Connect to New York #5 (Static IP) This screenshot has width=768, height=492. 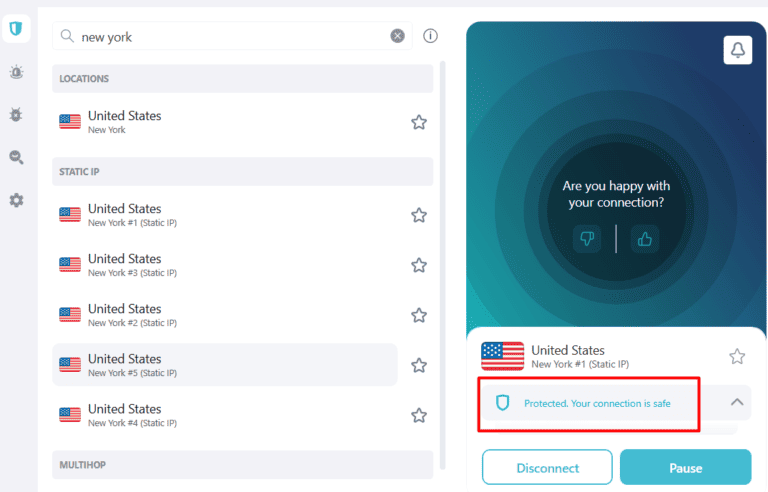tap(225, 365)
